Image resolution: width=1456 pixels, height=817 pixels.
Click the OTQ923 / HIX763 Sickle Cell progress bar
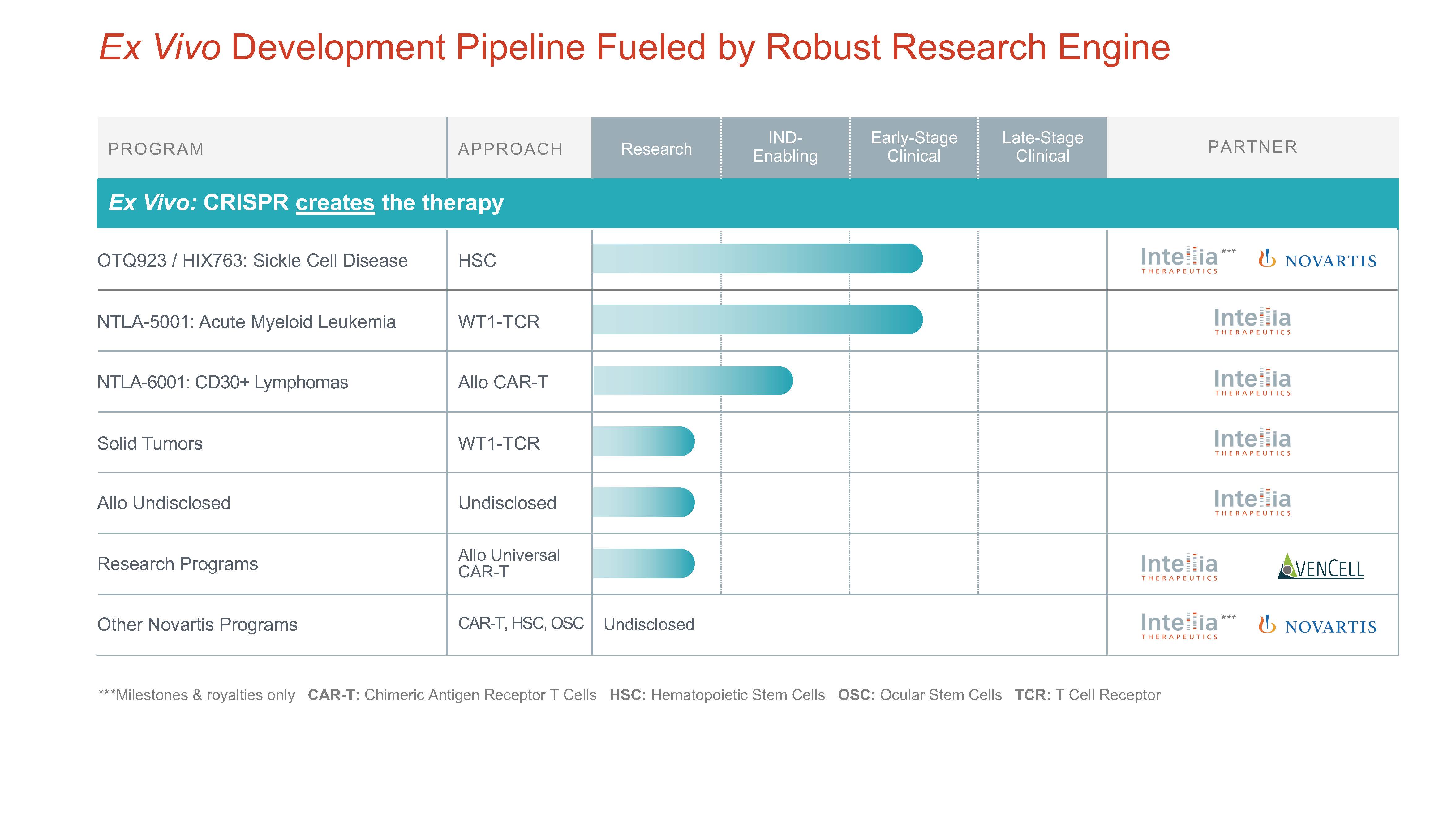click(x=758, y=258)
